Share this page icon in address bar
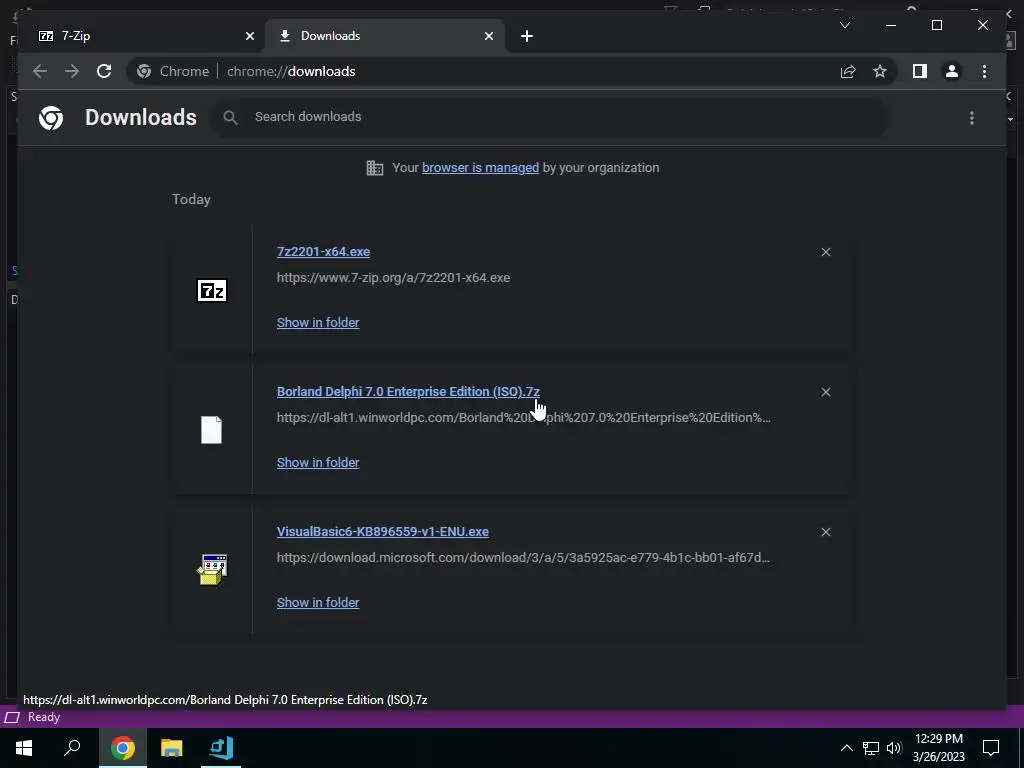 [848, 71]
